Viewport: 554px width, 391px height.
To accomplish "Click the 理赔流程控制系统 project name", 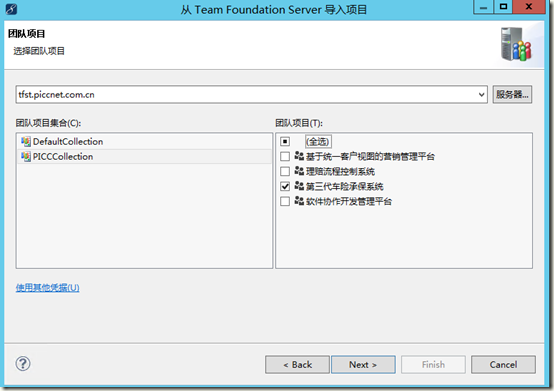I will point(340,172).
